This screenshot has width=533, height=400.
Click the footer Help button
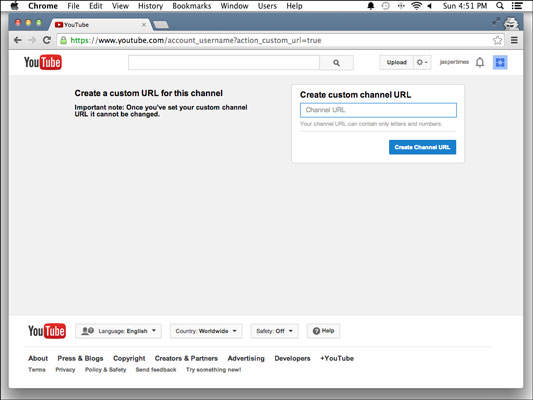click(323, 331)
